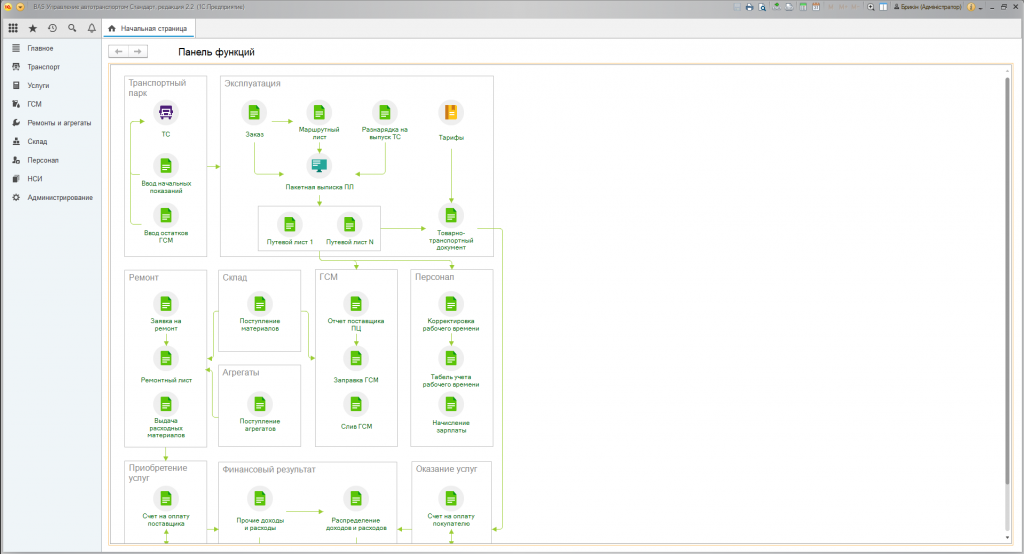The image size is (1024, 554).
Task: Open the calendar icon
Action: coord(816,7)
